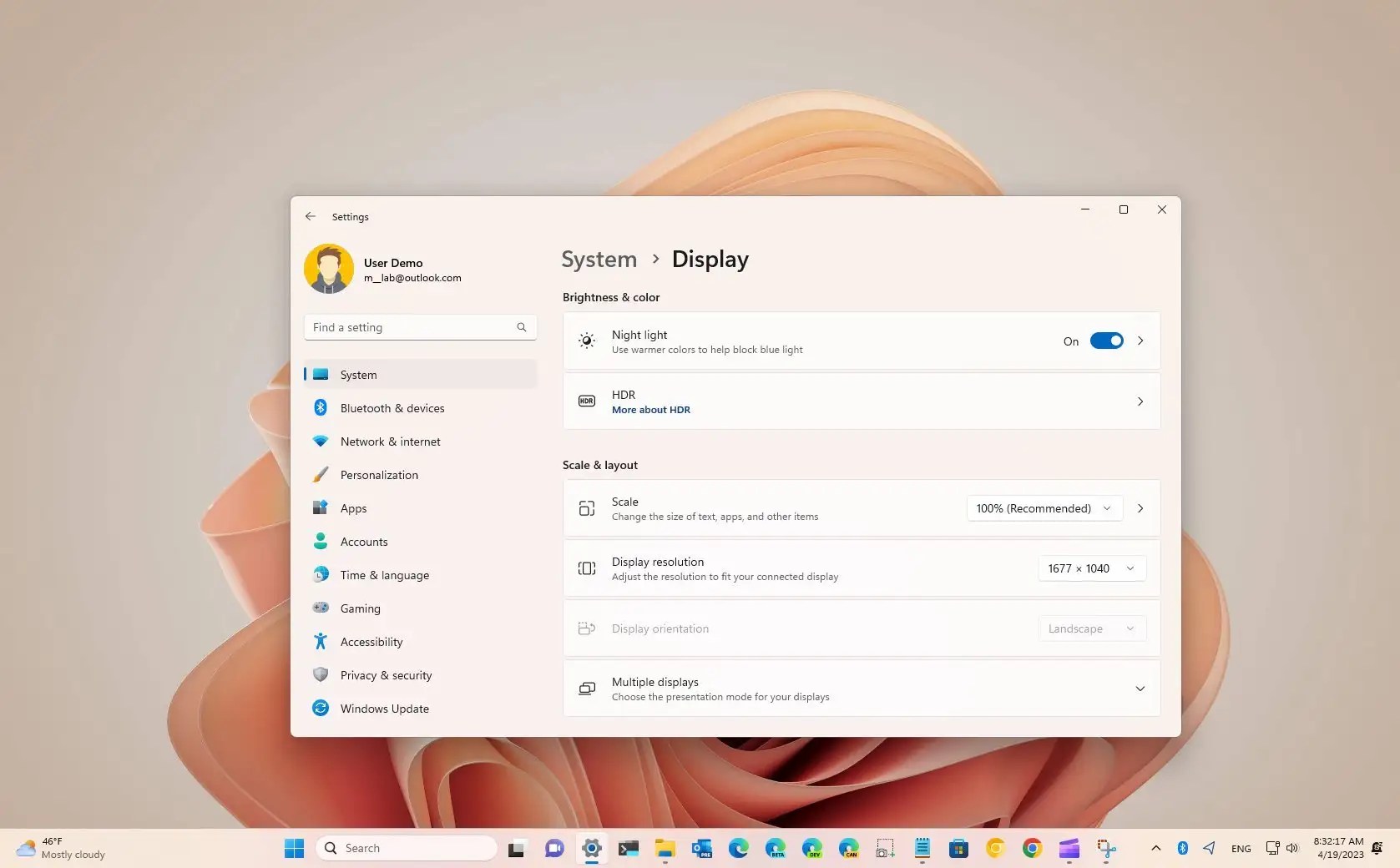Expand the Multiple displays section
1400x868 pixels.
click(1140, 689)
